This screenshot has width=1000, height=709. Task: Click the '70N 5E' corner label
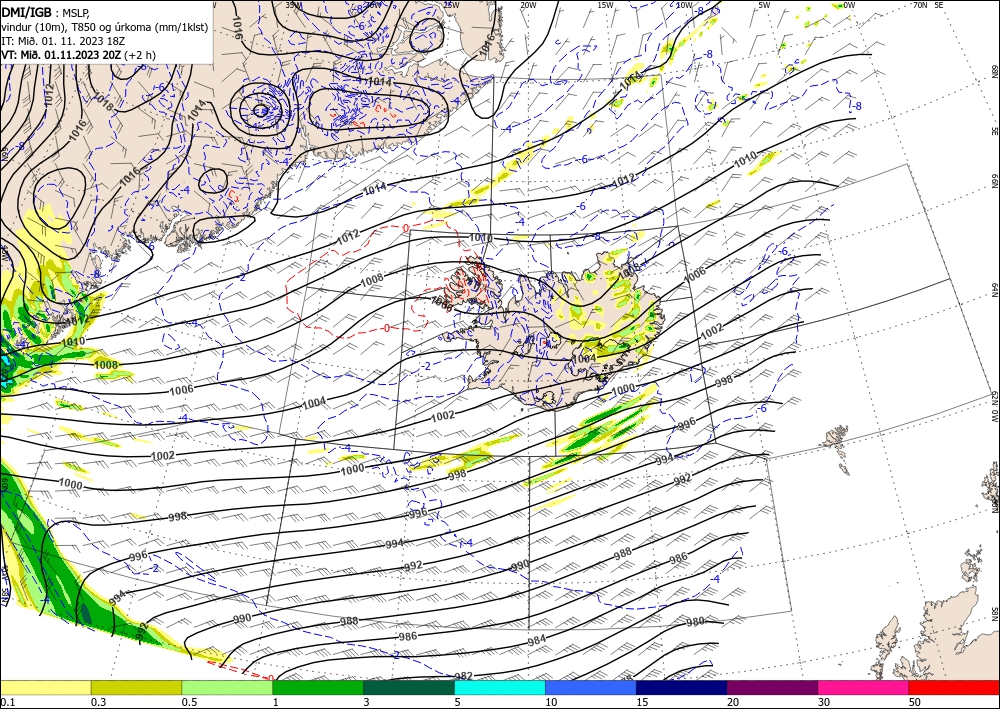[928, 5]
